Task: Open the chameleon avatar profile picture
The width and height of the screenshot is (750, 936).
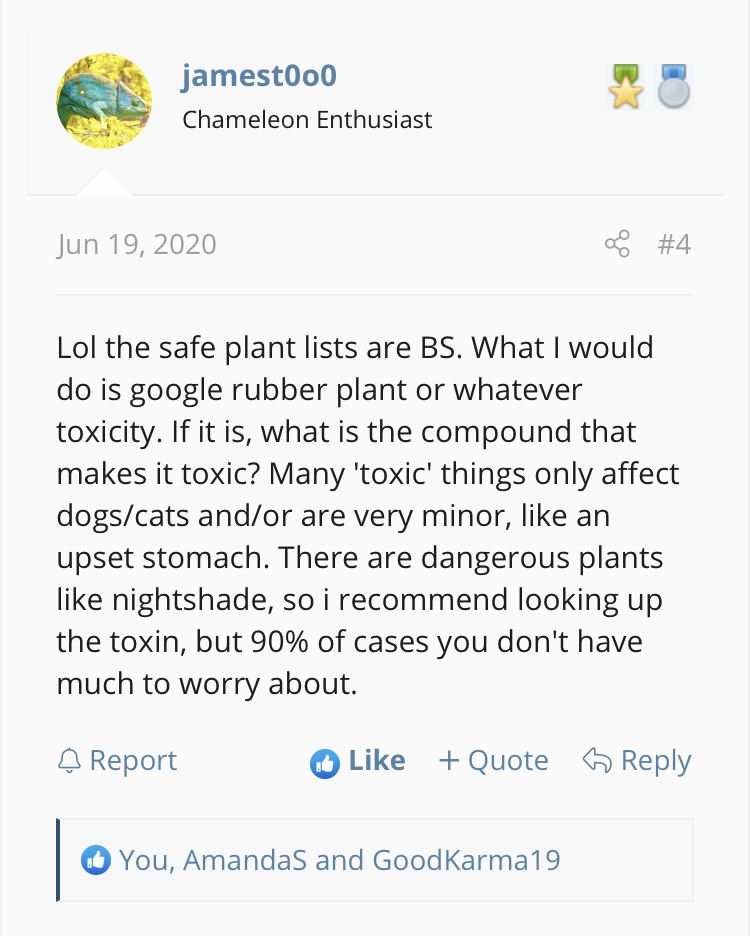Action: pyautogui.click(x=104, y=101)
